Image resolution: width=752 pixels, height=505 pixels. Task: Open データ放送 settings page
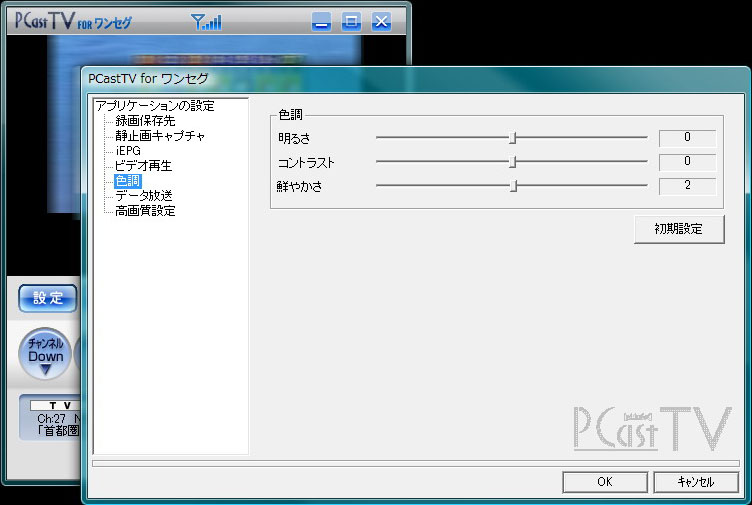tap(143, 196)
